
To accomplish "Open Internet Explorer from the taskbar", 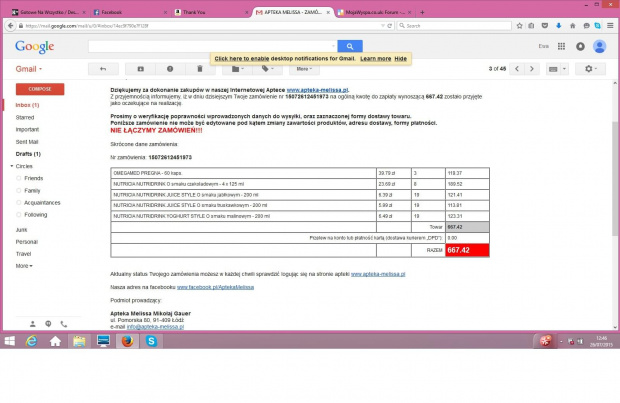I will click(32, 341).
